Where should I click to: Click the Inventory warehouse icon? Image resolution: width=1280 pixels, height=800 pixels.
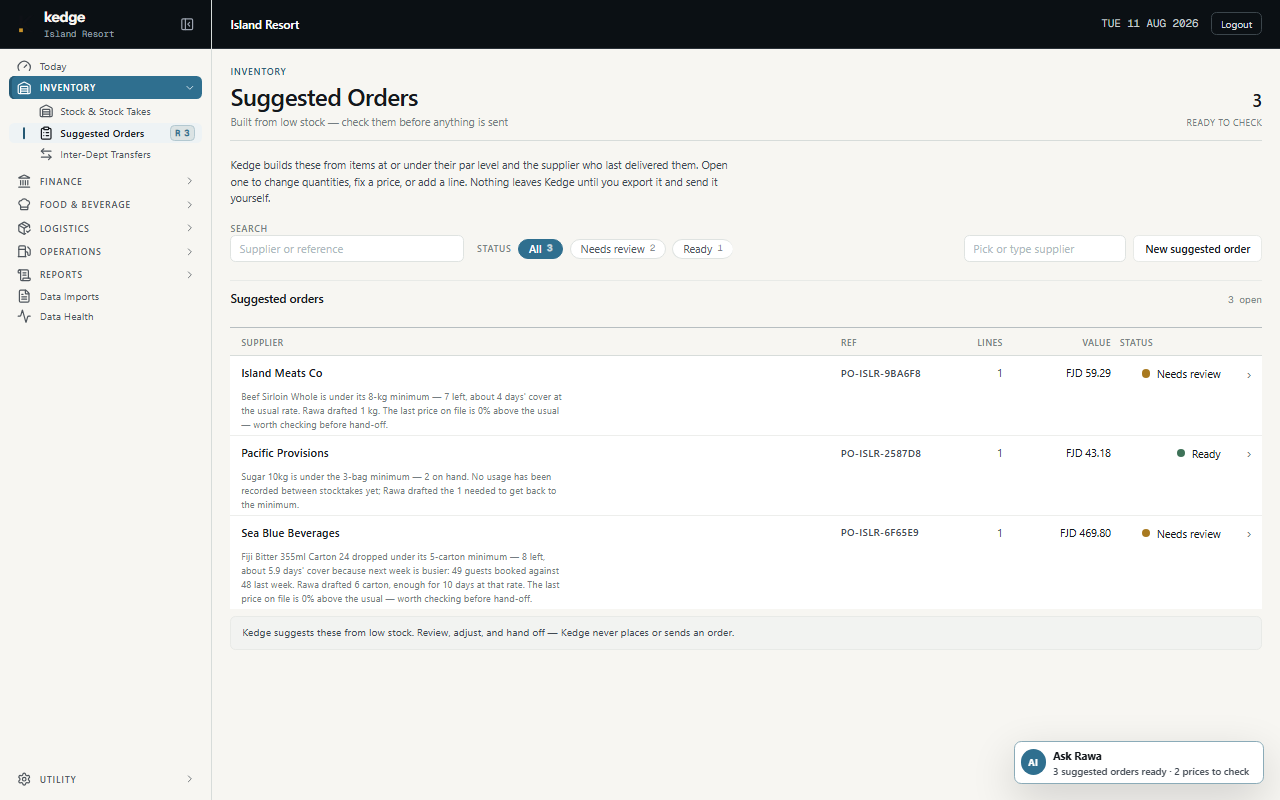pos(25,88)
